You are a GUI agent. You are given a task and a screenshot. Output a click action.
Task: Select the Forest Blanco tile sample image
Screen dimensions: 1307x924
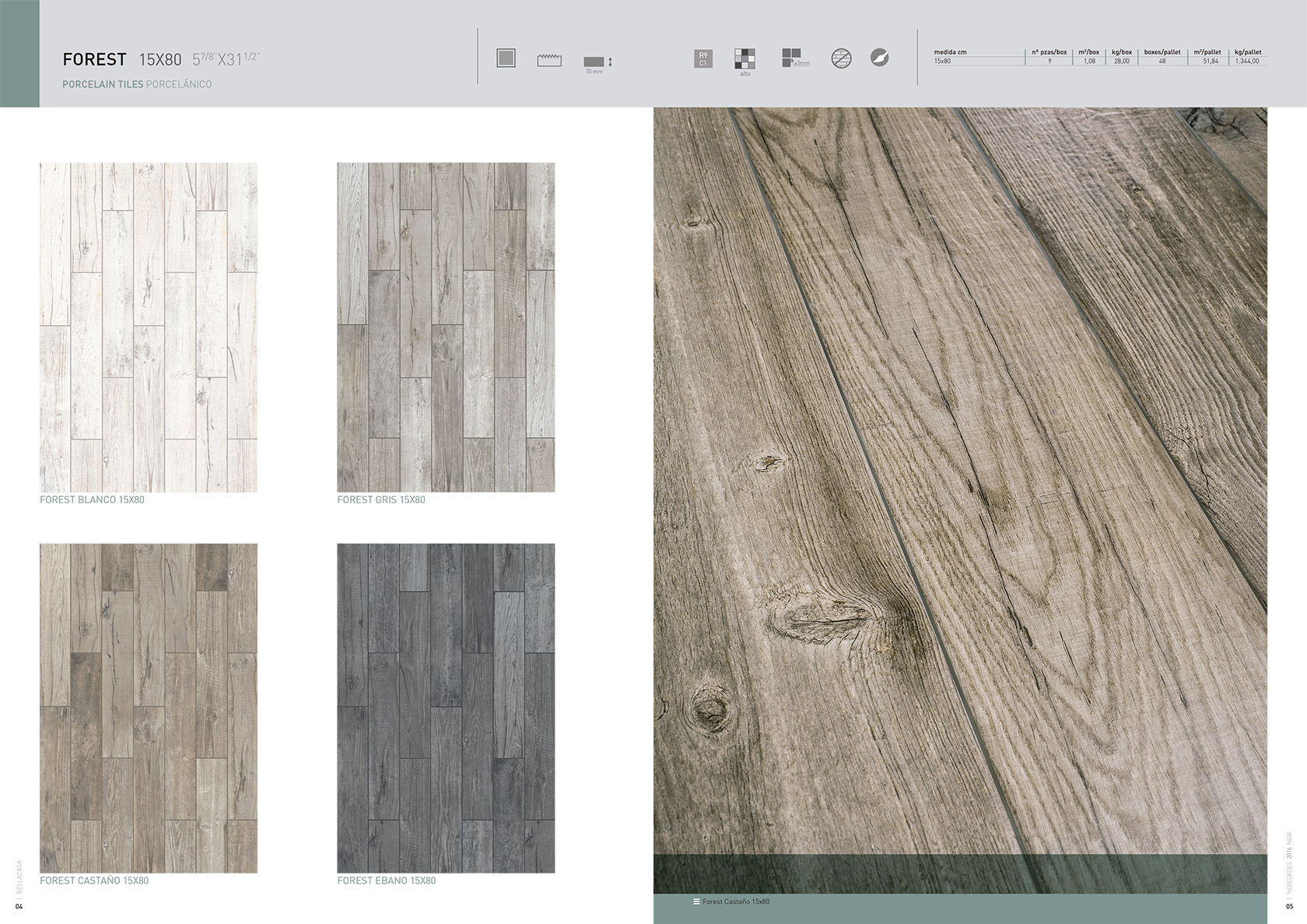pyautogui.click(x=149, y=327)
